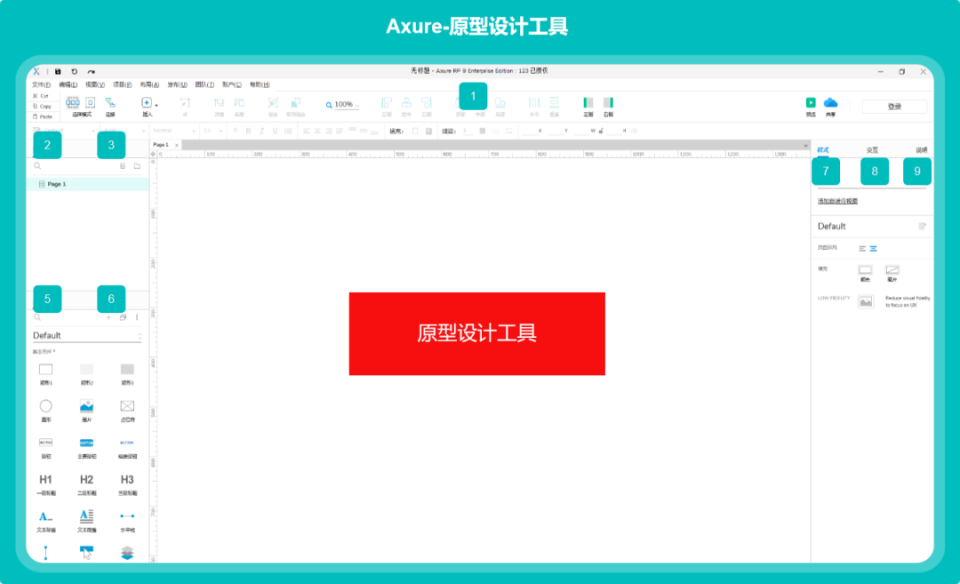Click the add folder icon in Pages panel

137,166
